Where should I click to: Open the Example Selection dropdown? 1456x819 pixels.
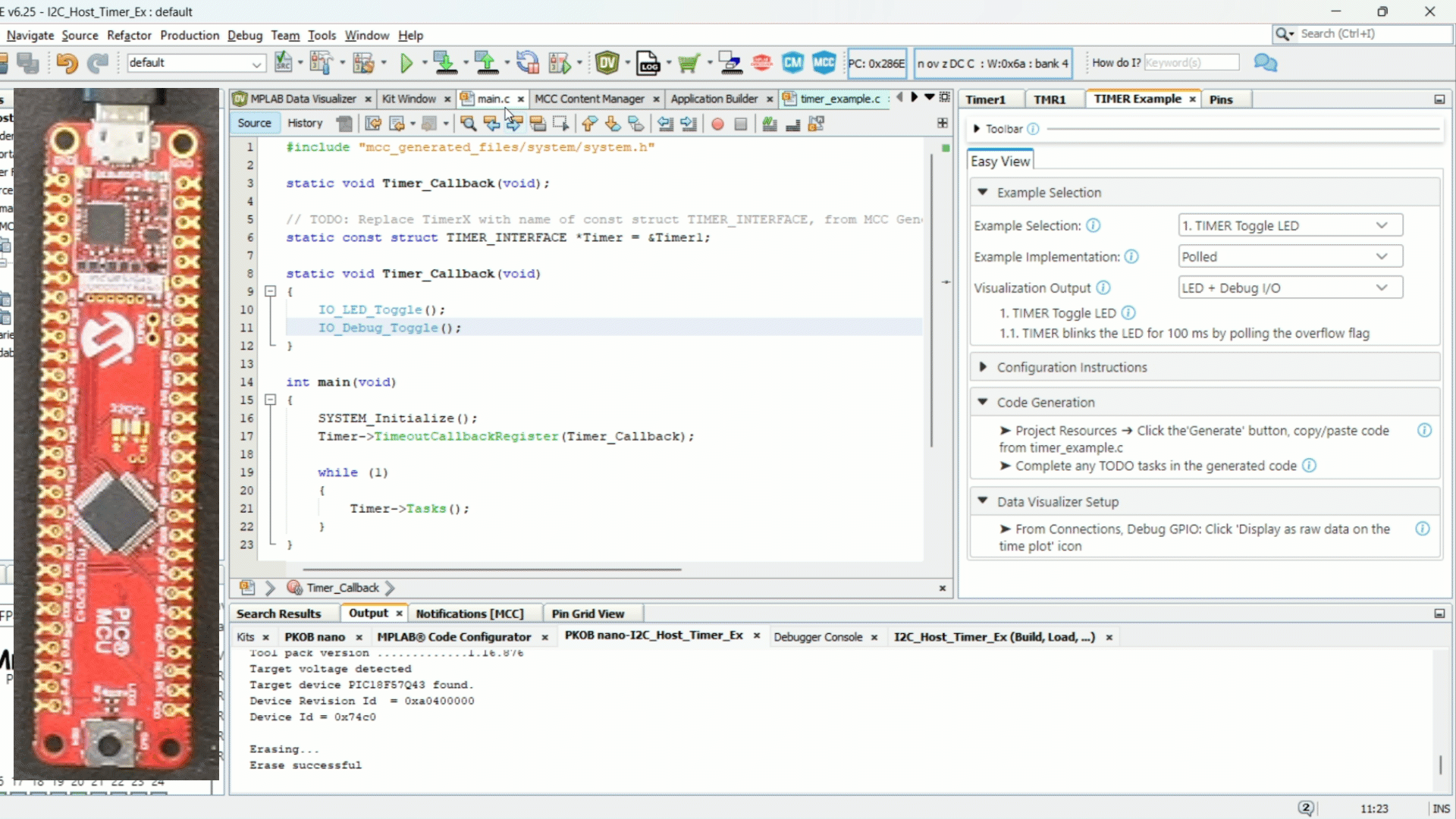click(x=1289, y=225)
